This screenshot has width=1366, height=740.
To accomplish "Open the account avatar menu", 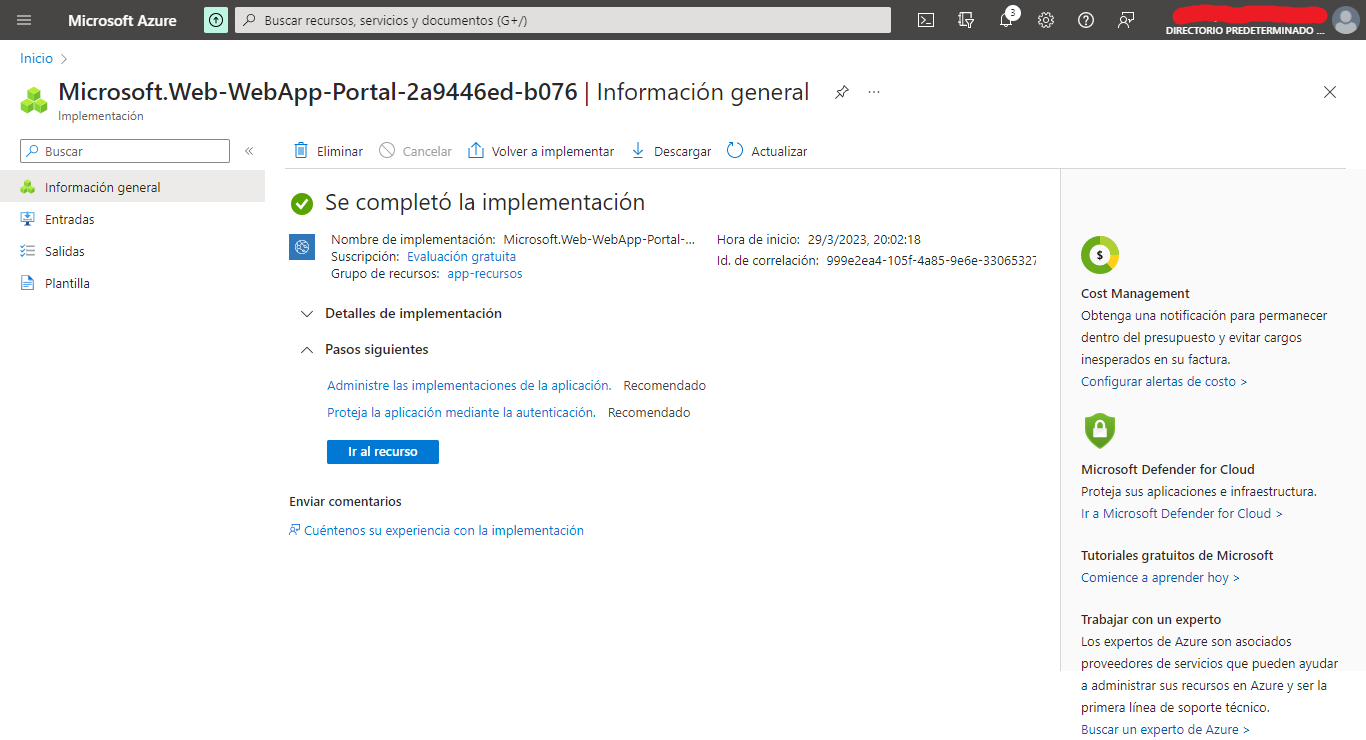I will click(x=1345, y=20).
